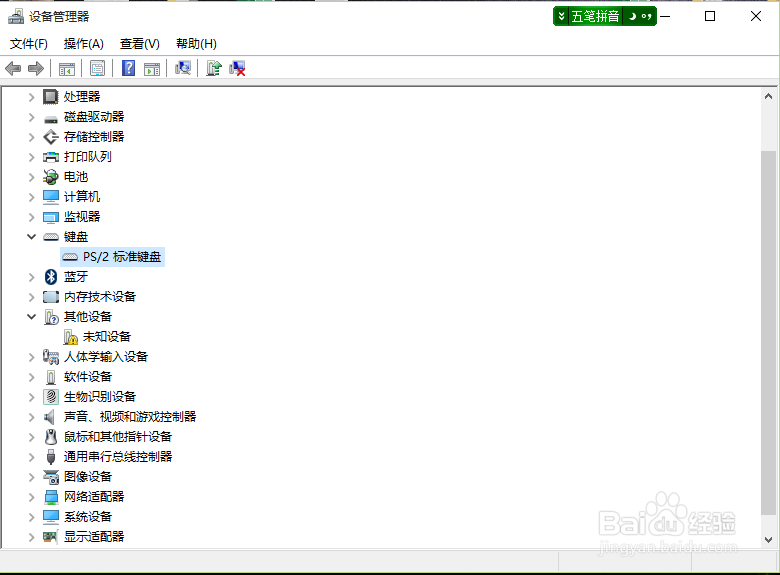Click the USB icon for 通用串行总线控制器

point(51,457)
